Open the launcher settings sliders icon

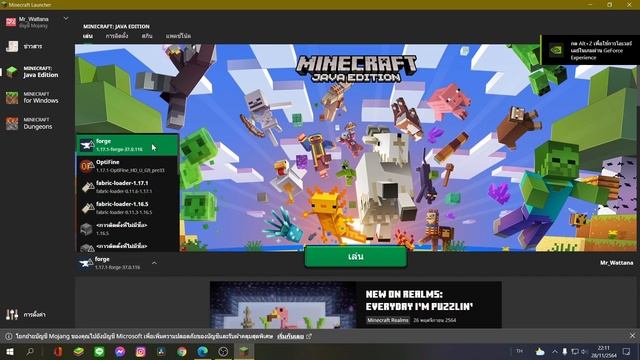(x=12, y=314)
